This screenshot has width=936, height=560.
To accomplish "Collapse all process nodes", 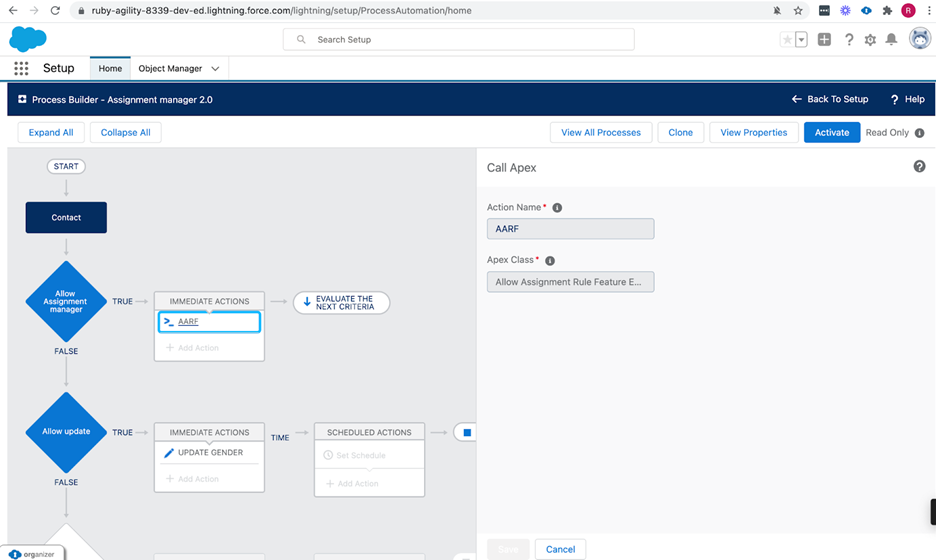I will 125,132.
